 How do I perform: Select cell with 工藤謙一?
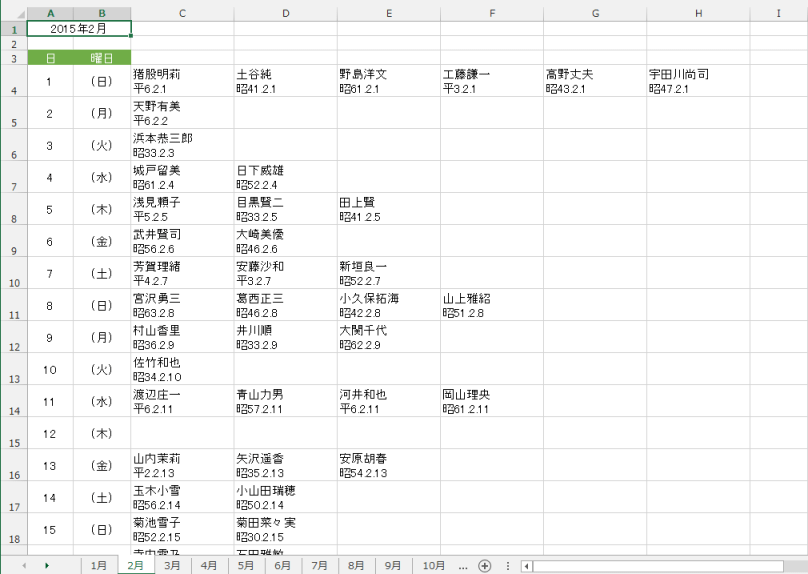(492, 81)
